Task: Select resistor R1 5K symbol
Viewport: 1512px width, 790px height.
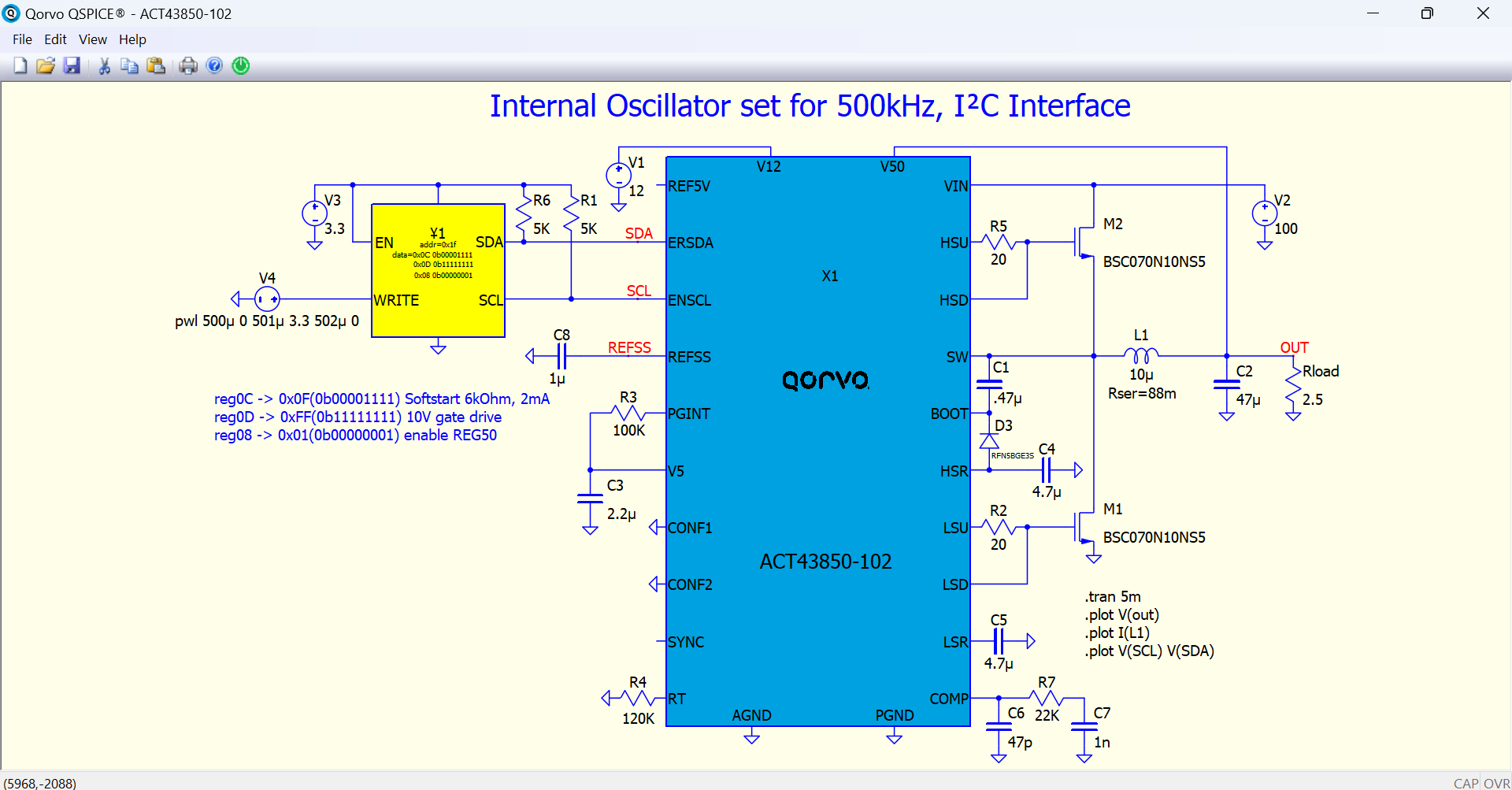Action: coord(571,213)
